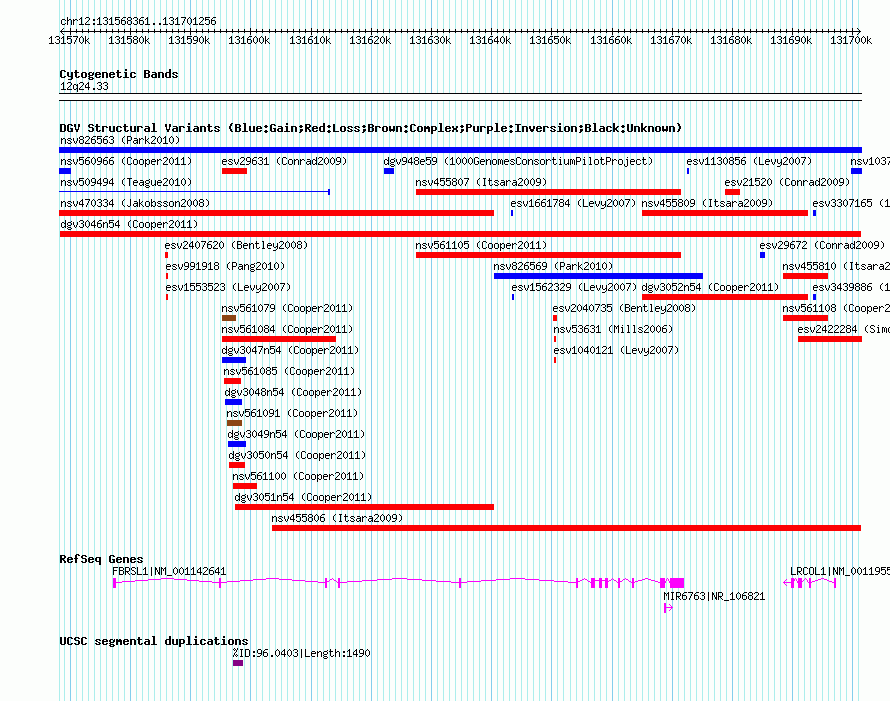The width and height of the screenshot is (890, 701).
Task: Click the UCSC segmental duplications track title
Action: click(154, 641)
